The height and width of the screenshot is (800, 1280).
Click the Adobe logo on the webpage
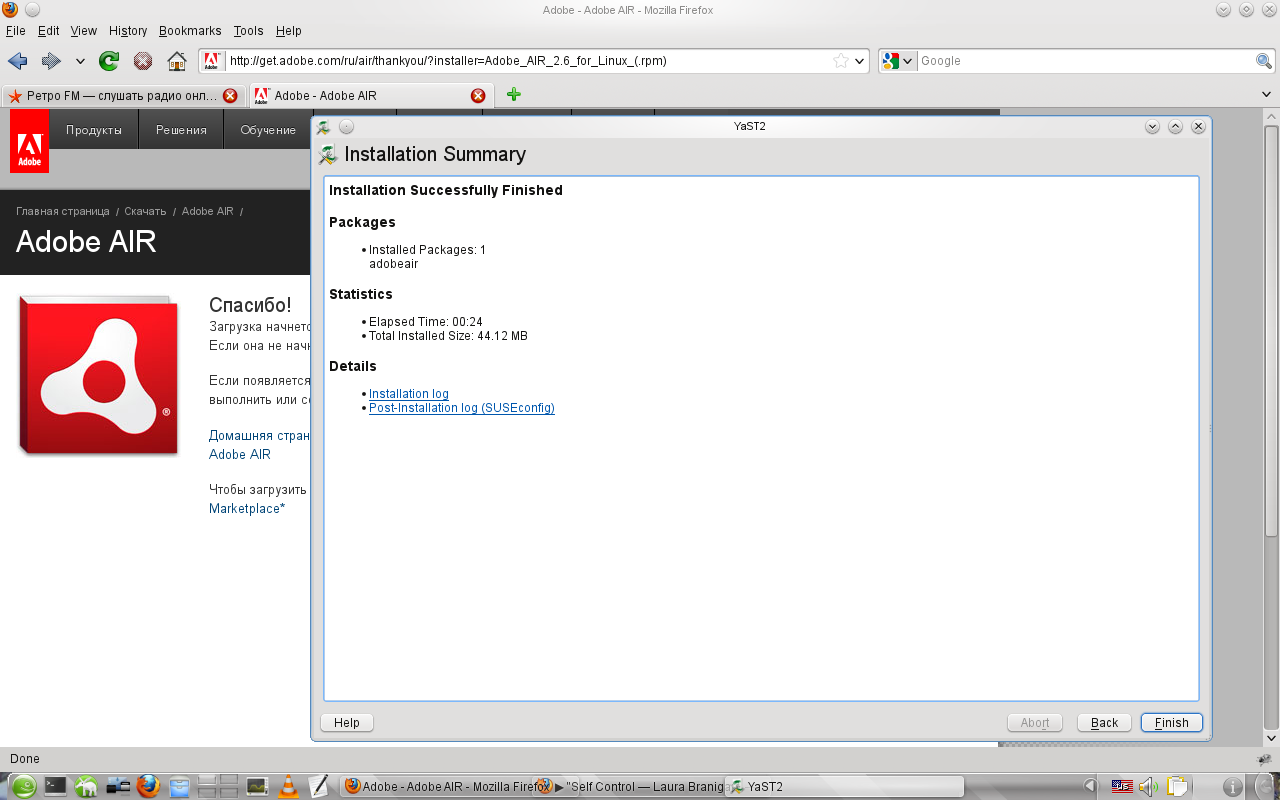pos(29,142)
